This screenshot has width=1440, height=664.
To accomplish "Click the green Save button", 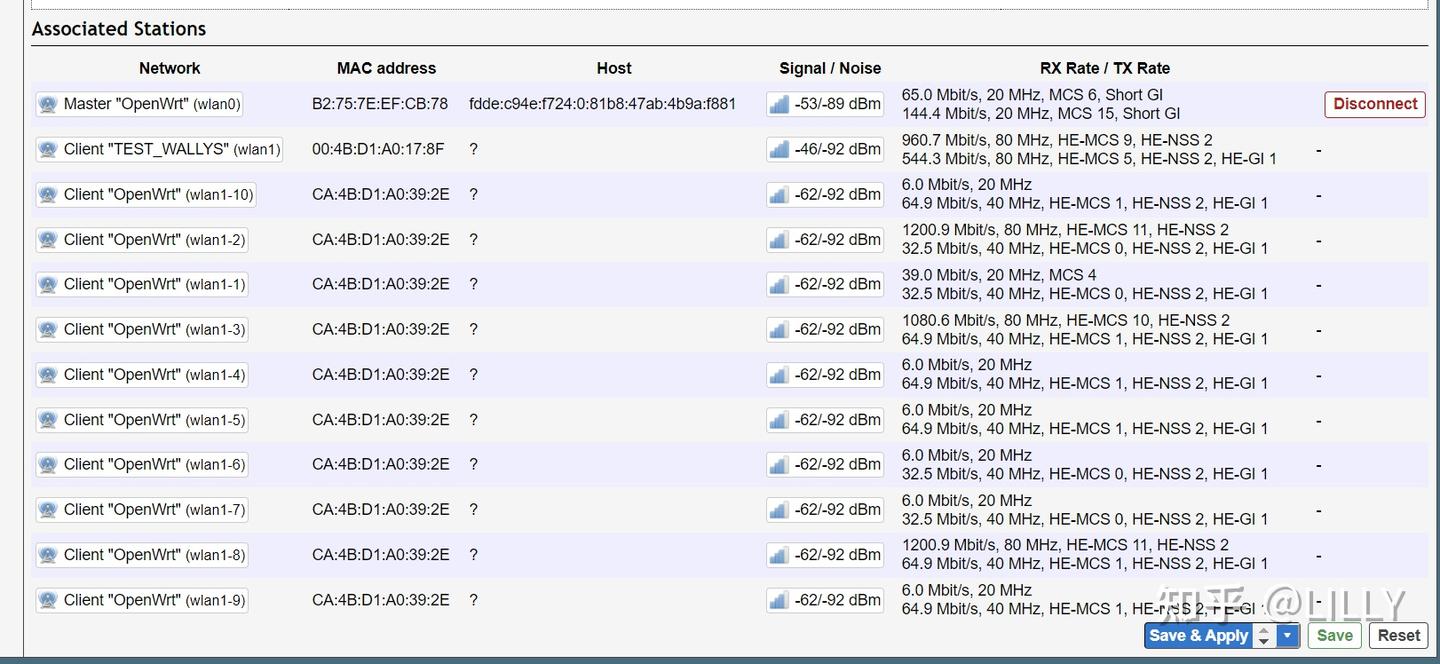I will coord(1334,635).
